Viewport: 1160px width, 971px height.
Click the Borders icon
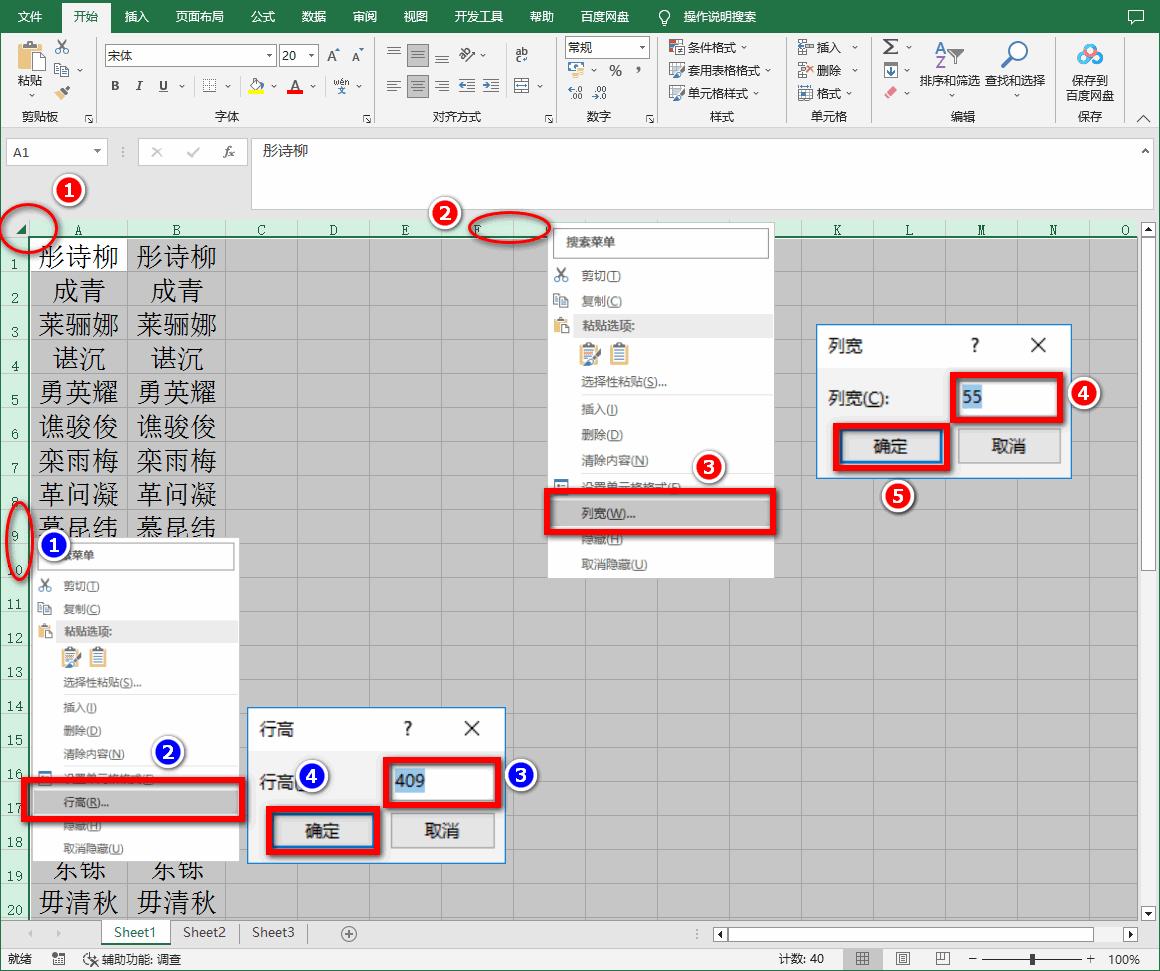point(210,87)
